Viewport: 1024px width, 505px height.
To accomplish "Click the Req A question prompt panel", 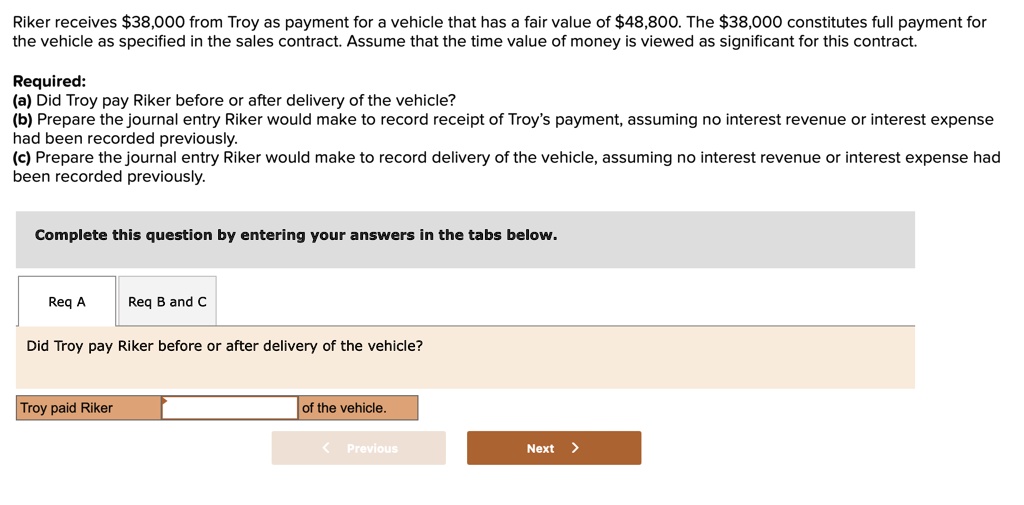I will click(465, 358).
